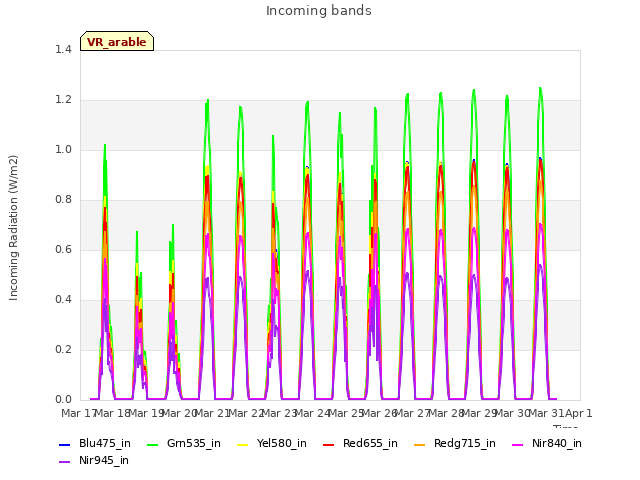Click the green Grn535_in legend swatch
Viewport: 640px width, 480px height.
click(x=152, y=444)
